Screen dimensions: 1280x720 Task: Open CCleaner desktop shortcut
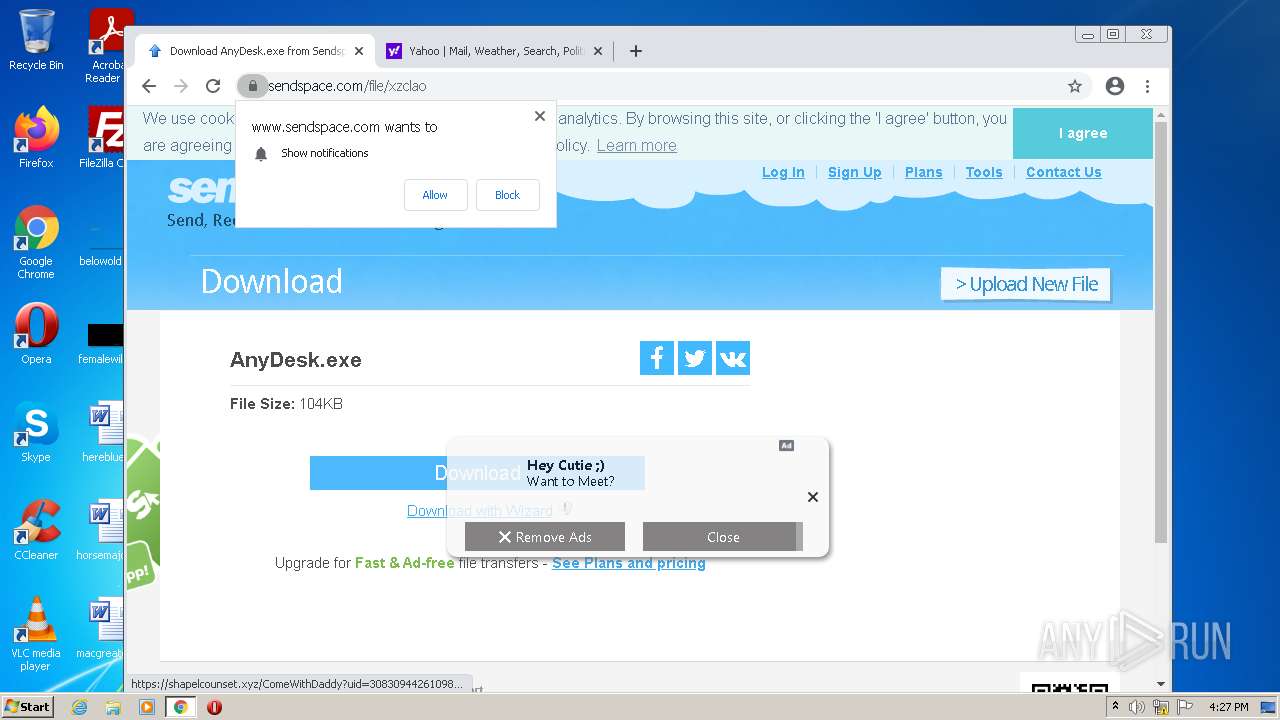tap(36, 530)
